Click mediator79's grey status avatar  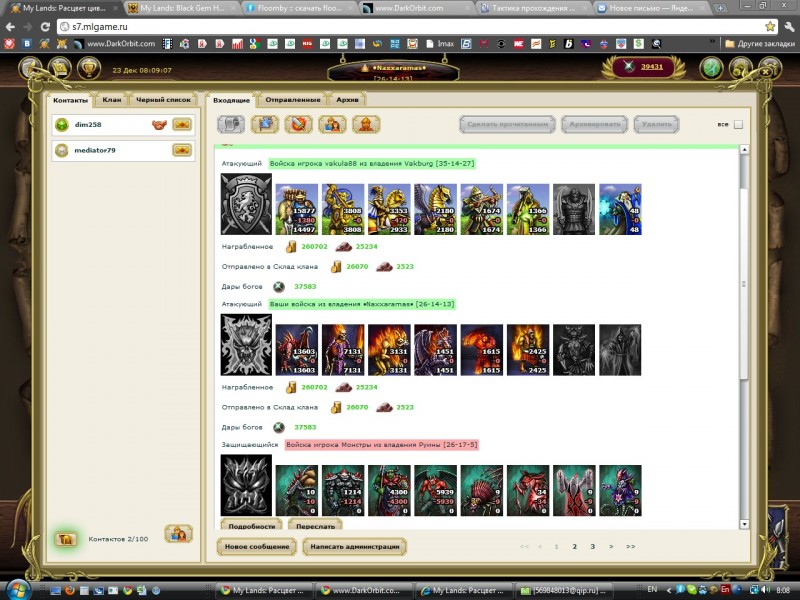tap(62, 150)
